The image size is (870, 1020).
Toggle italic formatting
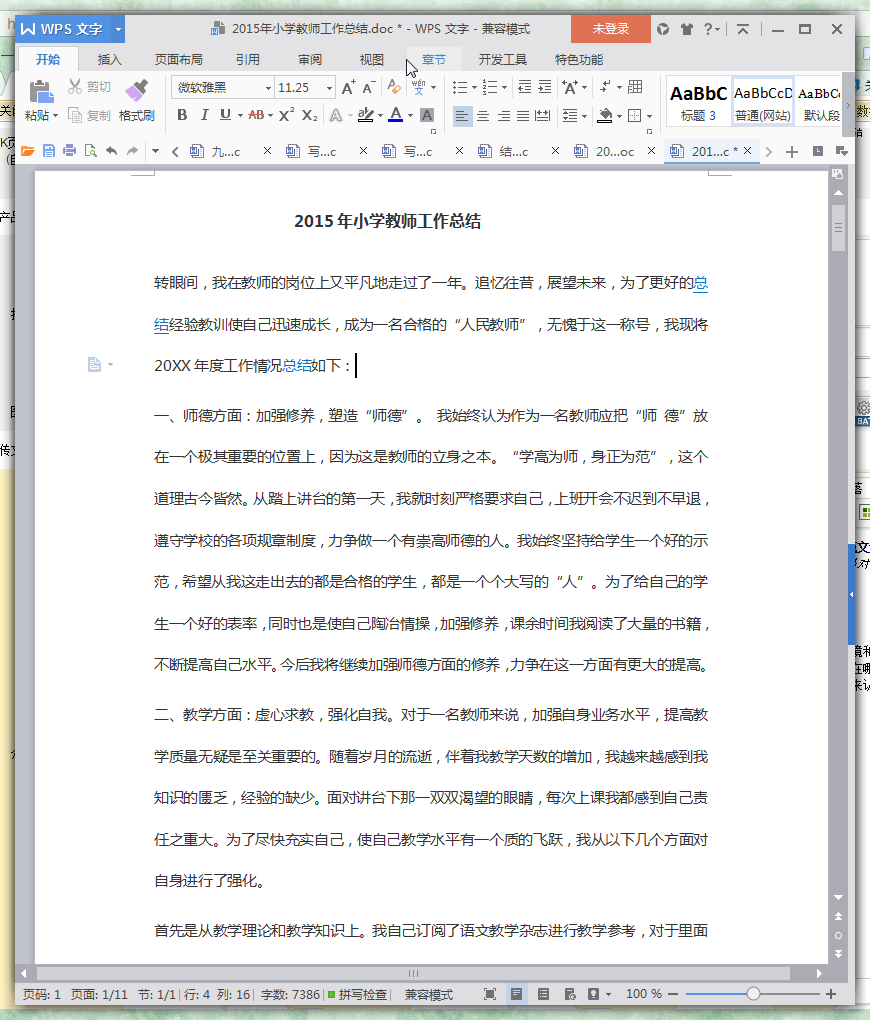tap(203, 115)
